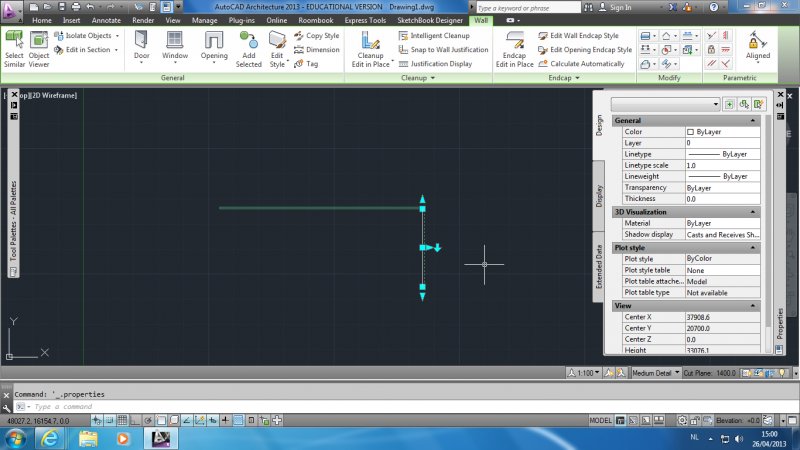Open the 1:100 annotation scale dropdown
This screenshot has height=450, width=800.
click(x=584, y=373)
